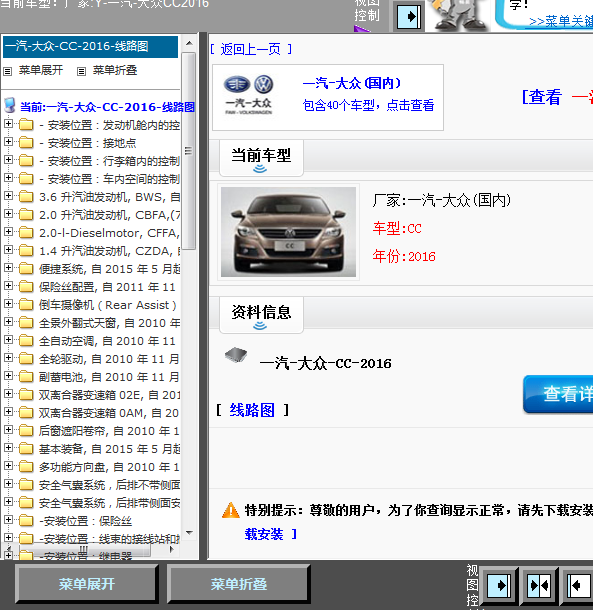Click 包含40个车型，点击查看 link
Screen dimensions: 593x610
(x=368, y=105)
